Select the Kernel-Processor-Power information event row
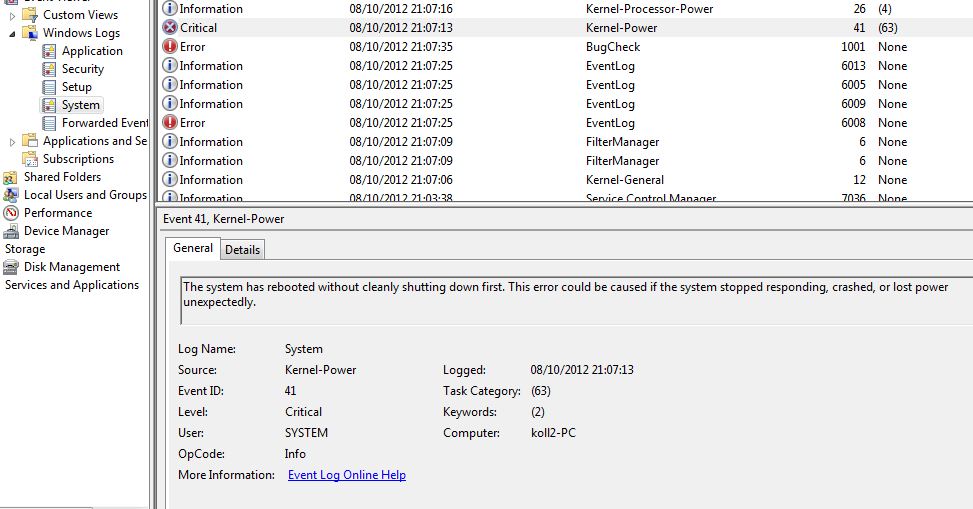 (500, 9)
